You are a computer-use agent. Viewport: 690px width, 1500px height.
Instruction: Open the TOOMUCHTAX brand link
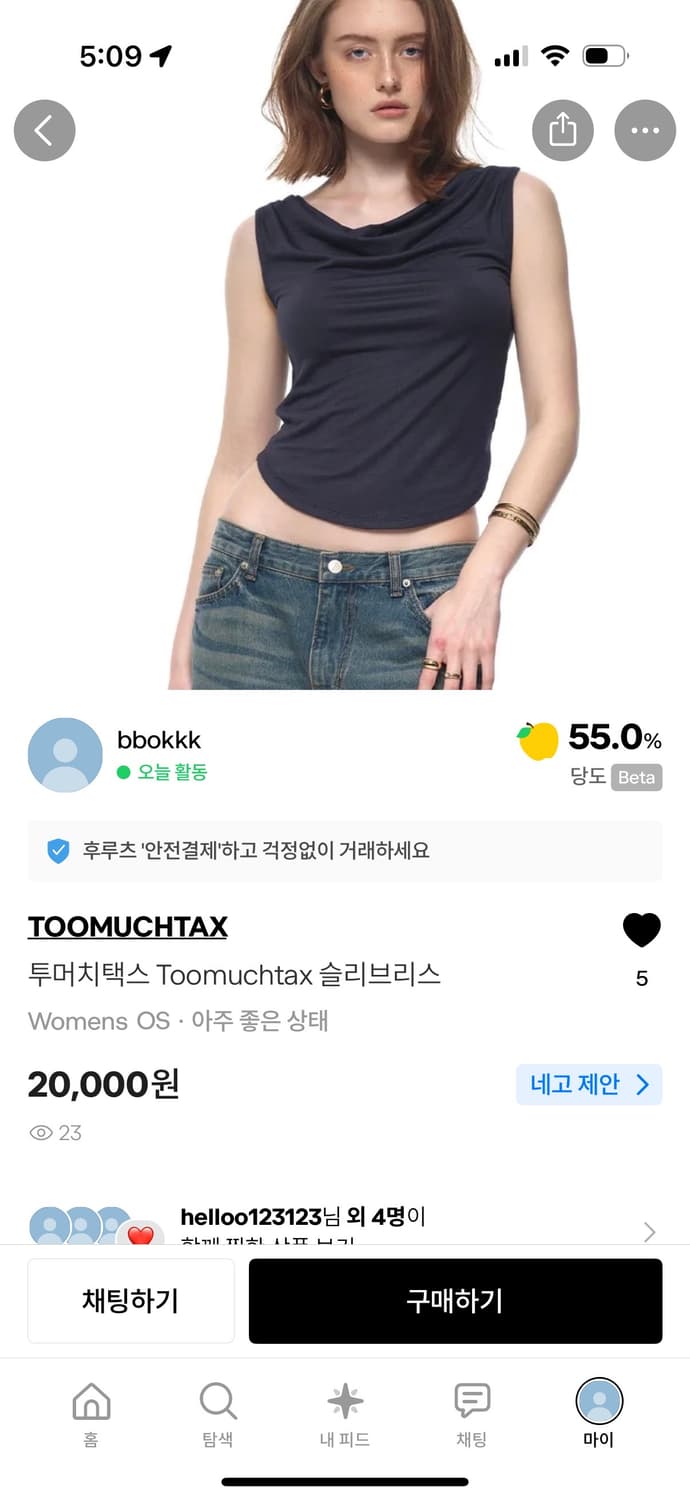[x=127, y=926]
